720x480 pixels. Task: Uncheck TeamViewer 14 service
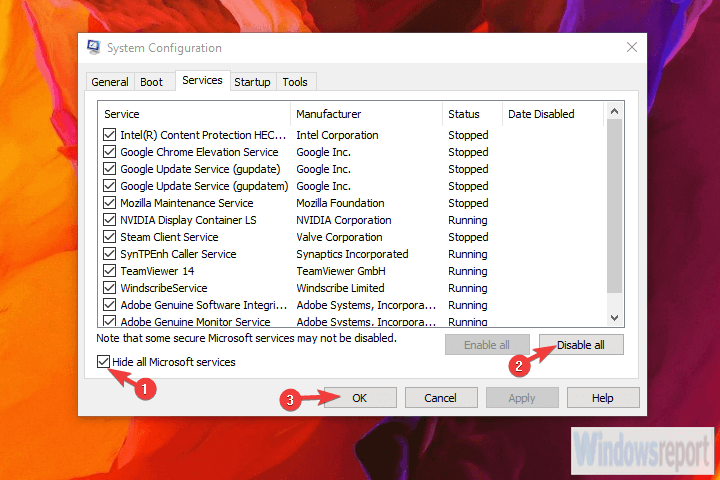pos(109,271)
